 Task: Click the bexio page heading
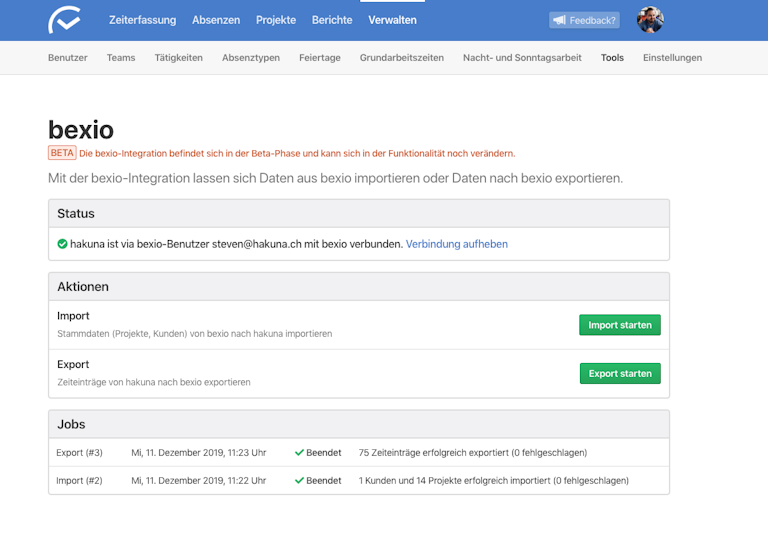click(81, 130)
